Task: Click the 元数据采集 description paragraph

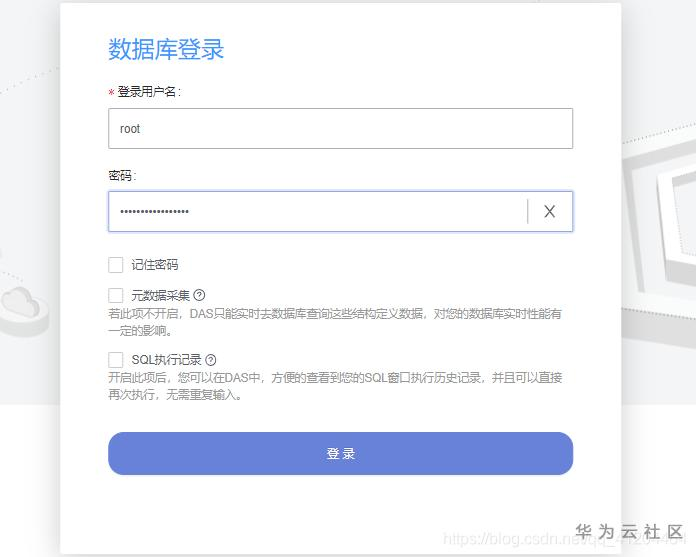Action: tap(335, 321)
